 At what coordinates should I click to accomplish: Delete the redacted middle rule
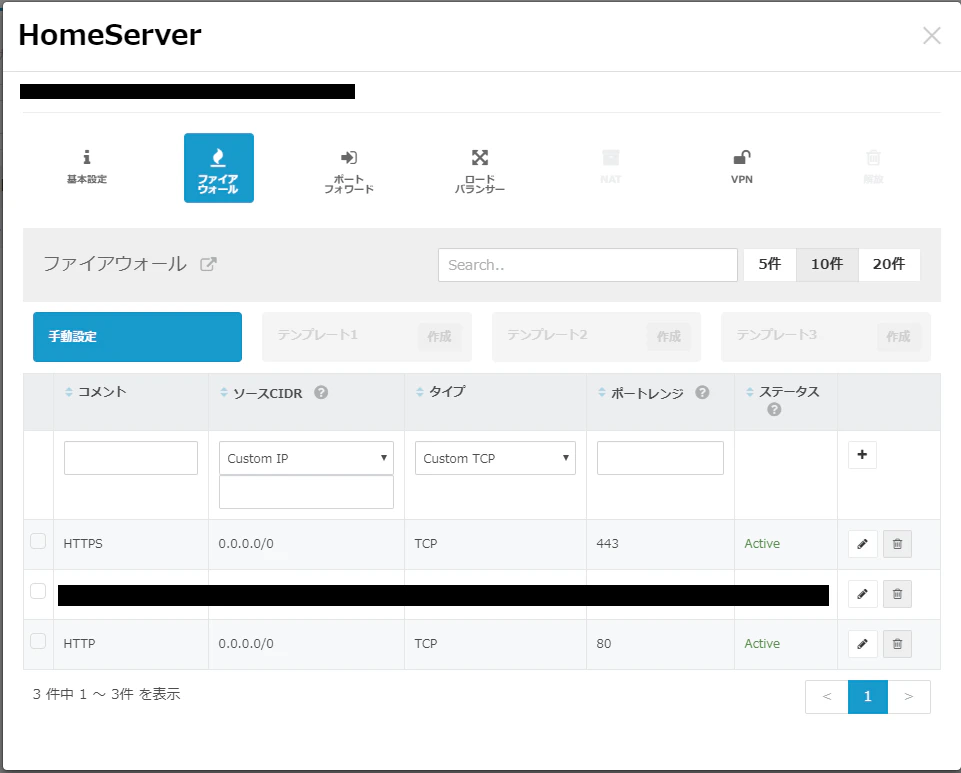point(897,594)
